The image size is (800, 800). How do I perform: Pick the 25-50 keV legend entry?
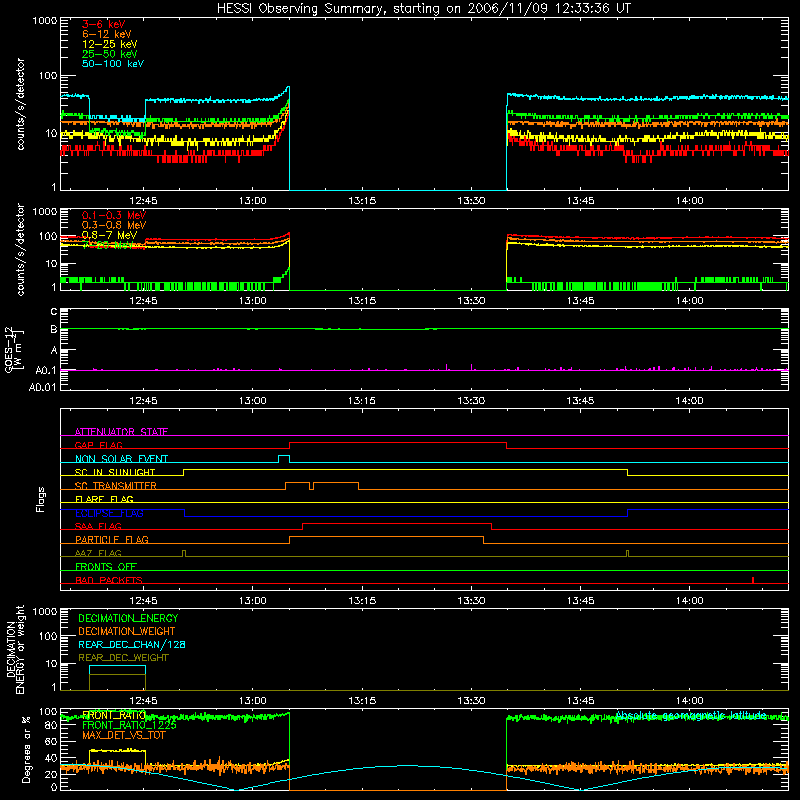point(110,54)
